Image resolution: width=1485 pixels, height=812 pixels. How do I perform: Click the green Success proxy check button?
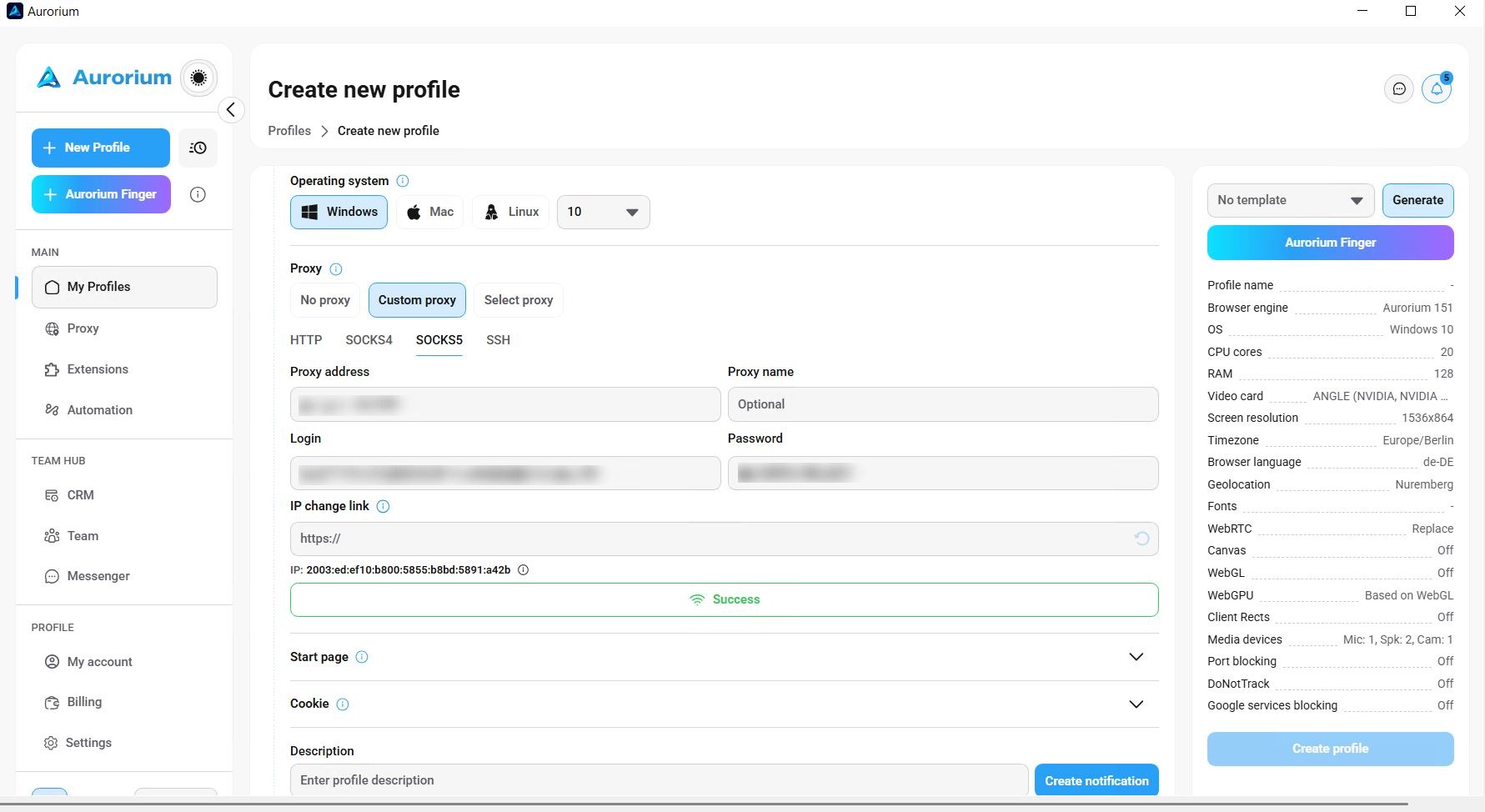coord(724,599)
